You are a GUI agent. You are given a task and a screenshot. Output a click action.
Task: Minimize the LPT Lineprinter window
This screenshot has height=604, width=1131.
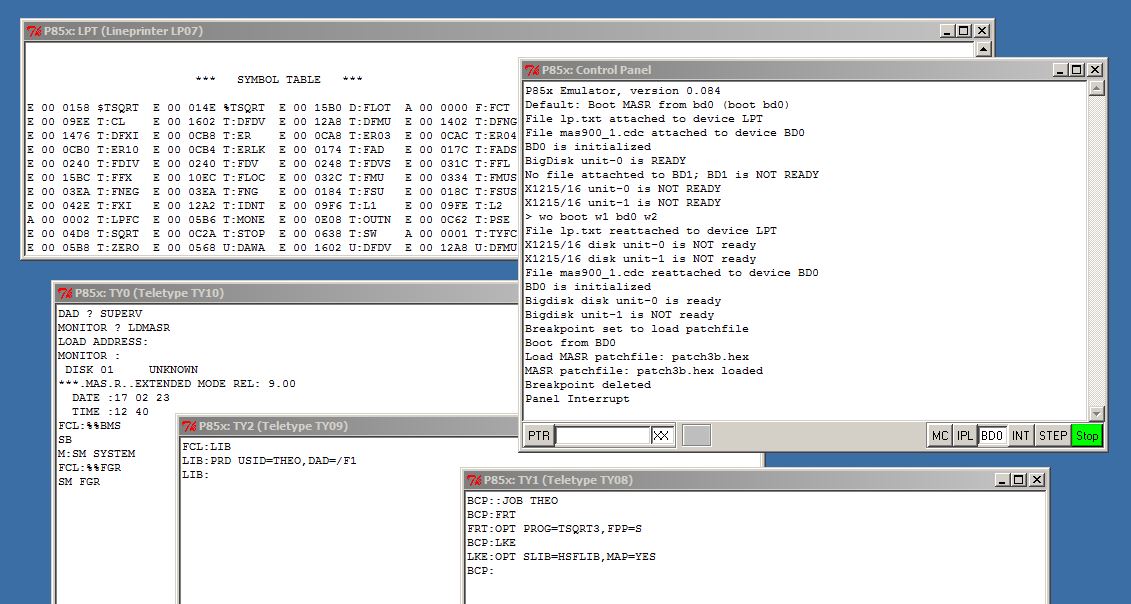point(948,31)
